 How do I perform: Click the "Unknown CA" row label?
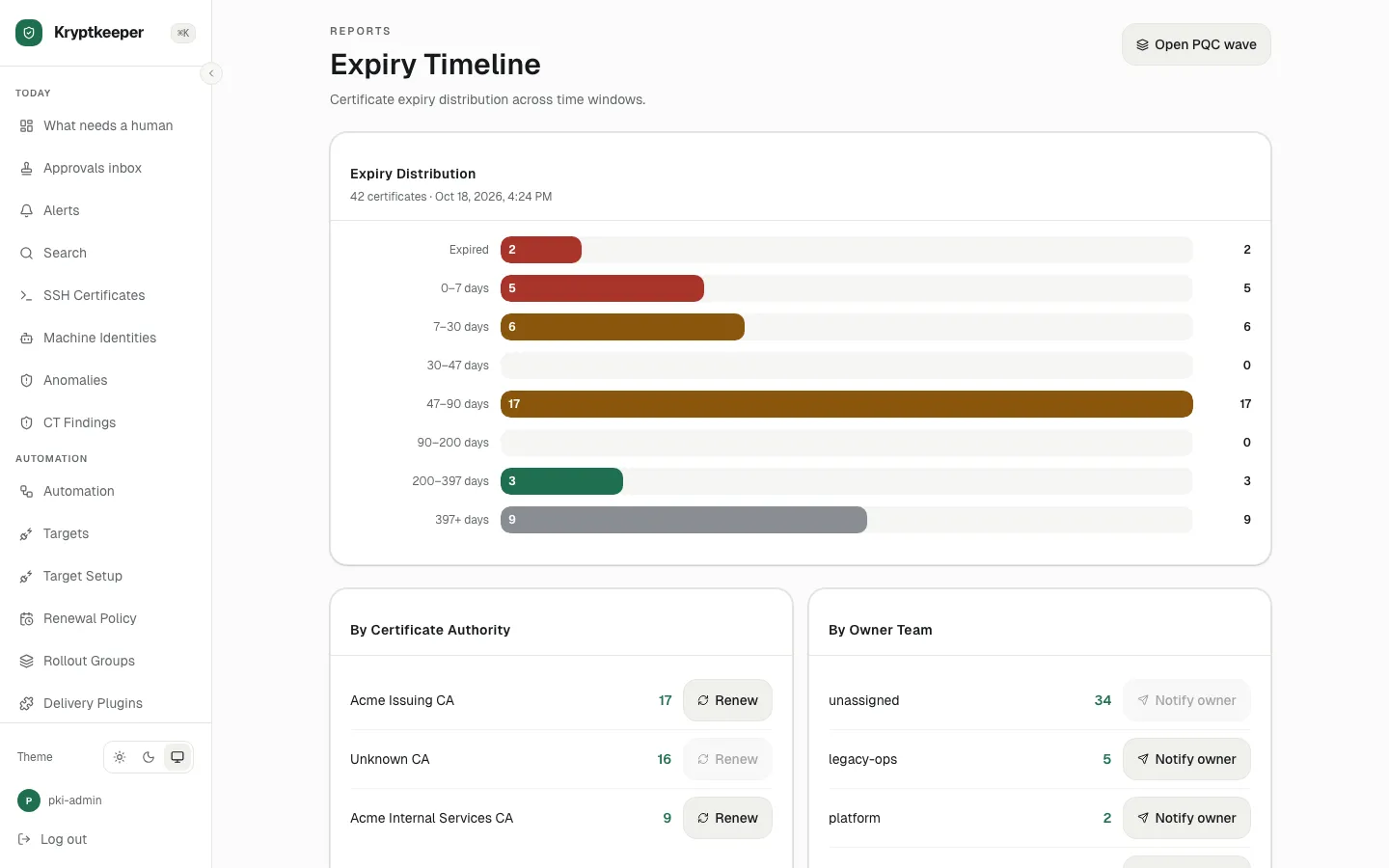390,759
